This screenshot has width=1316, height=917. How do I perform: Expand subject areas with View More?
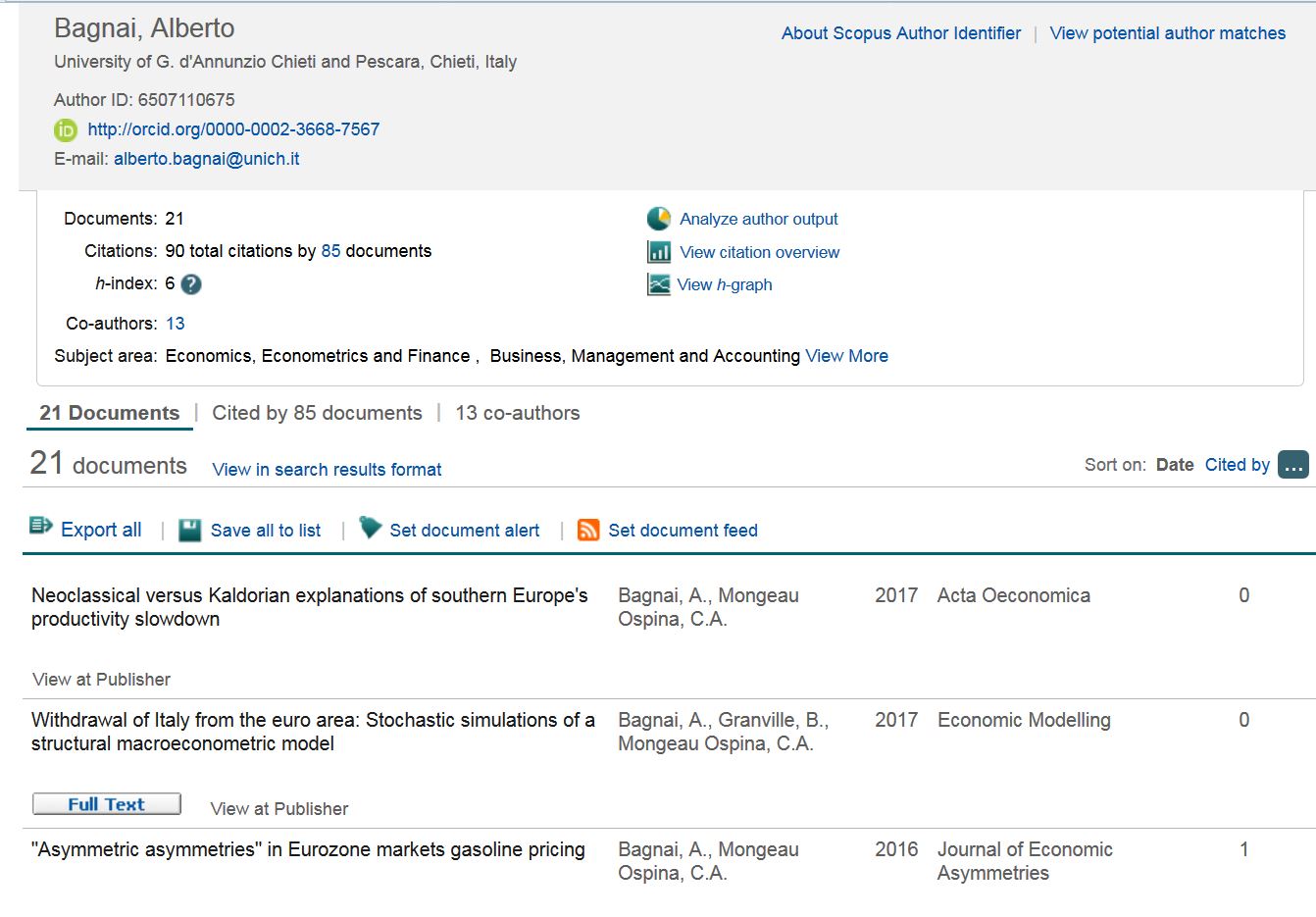[x=846, y=356]
